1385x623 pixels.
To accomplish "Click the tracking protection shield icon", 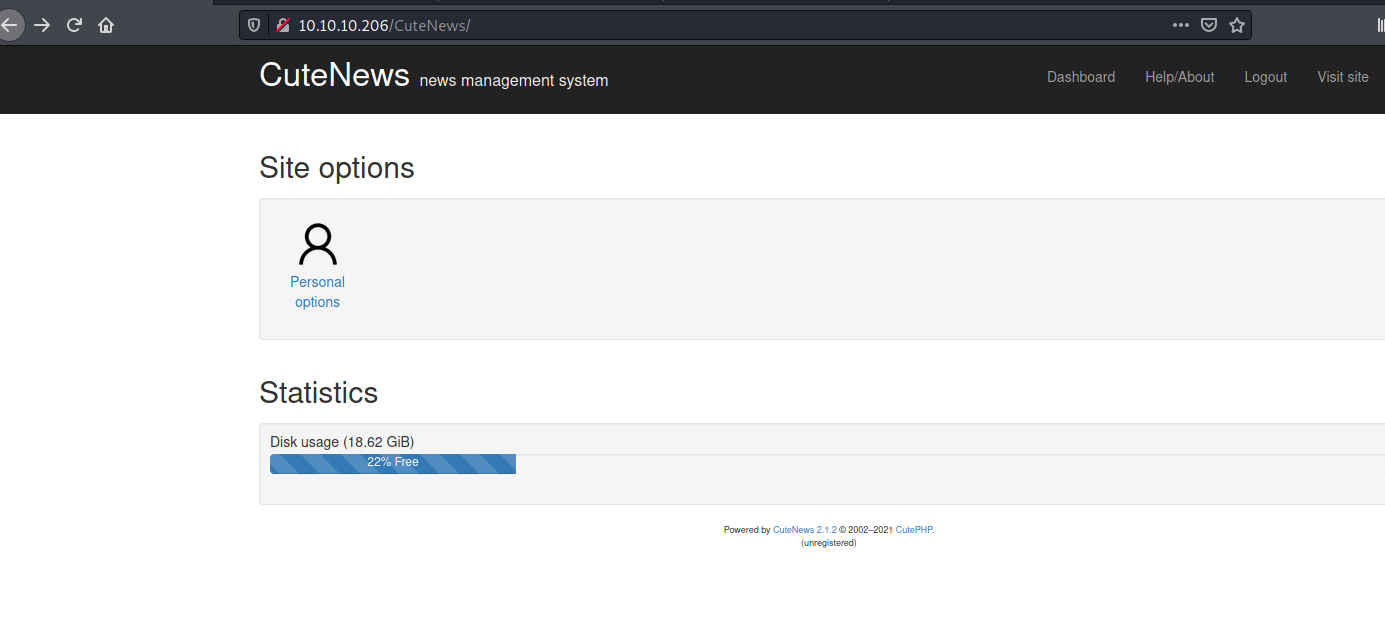I will (254, 25).
